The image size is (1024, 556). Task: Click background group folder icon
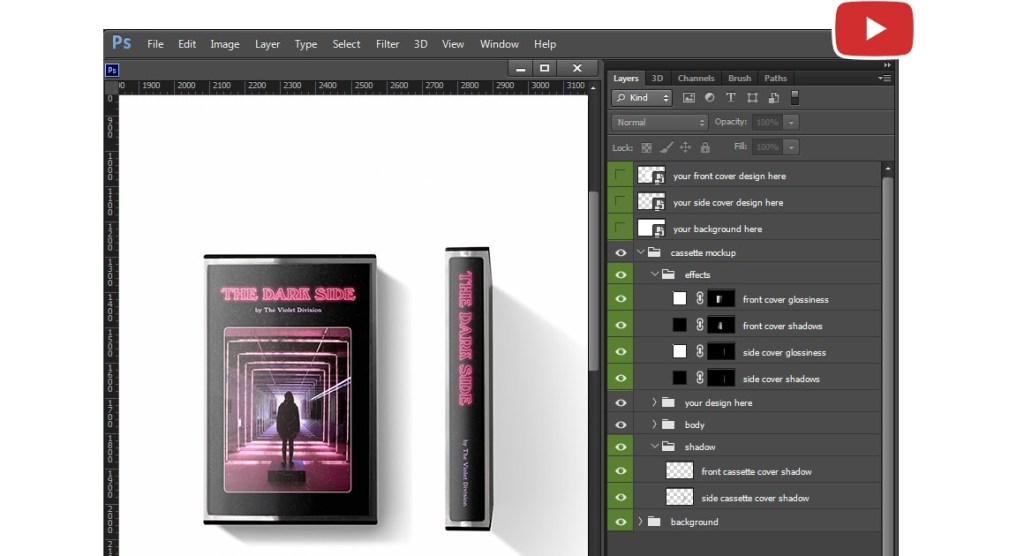[x=654, y=521]
